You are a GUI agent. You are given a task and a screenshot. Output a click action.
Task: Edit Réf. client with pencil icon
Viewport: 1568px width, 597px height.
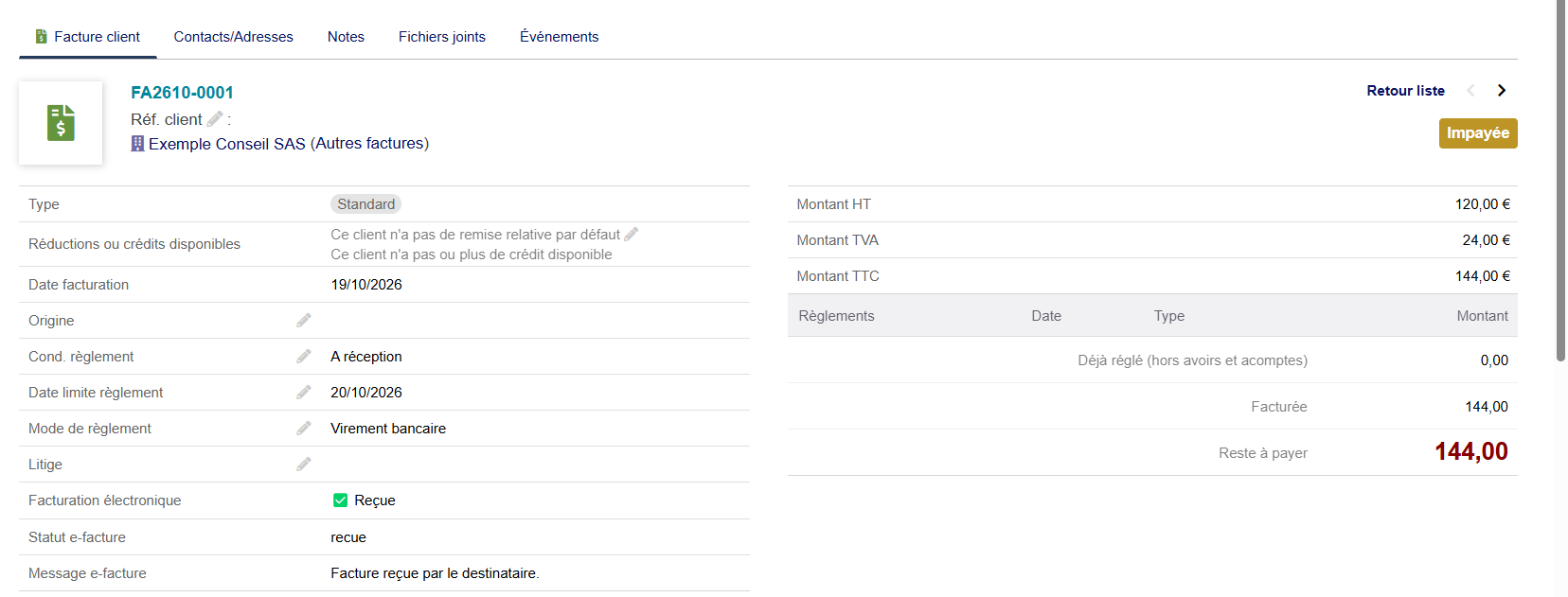pyautogui.click(x=214, y=119)
